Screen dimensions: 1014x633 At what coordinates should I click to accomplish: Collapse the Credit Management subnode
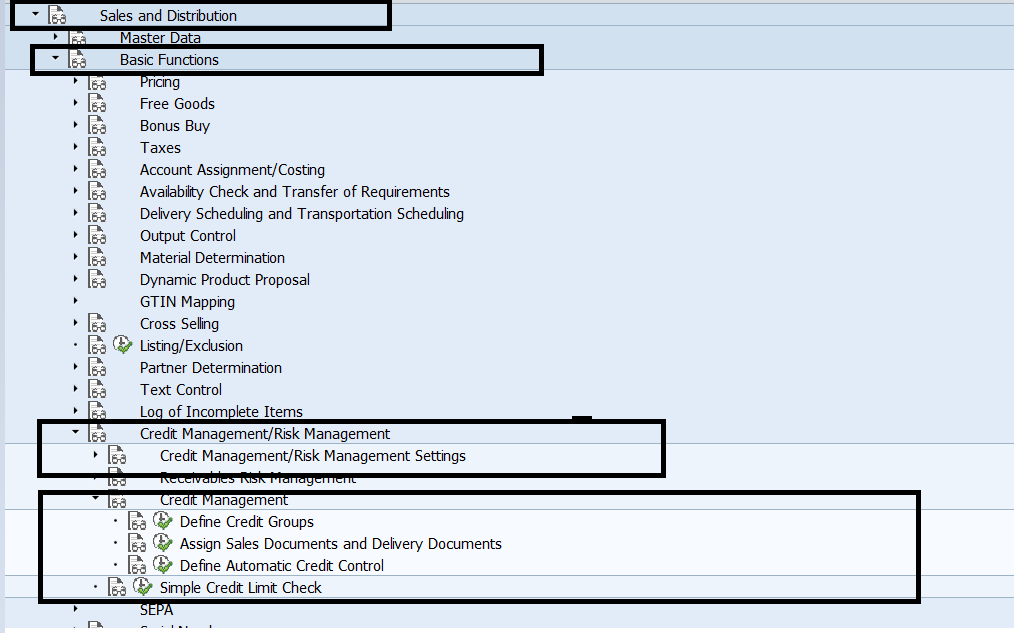tap(96, 499)
